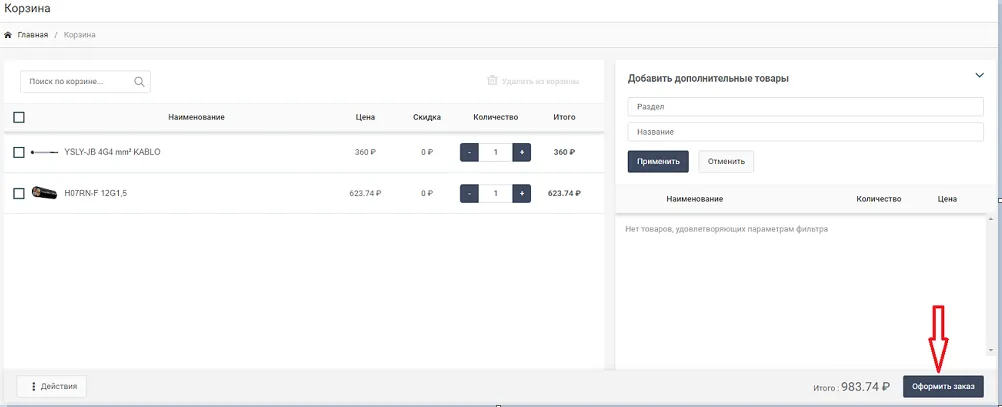Open the 'Раздел' dropdown field
The image size is (1002, 407).
click(805, 107)
